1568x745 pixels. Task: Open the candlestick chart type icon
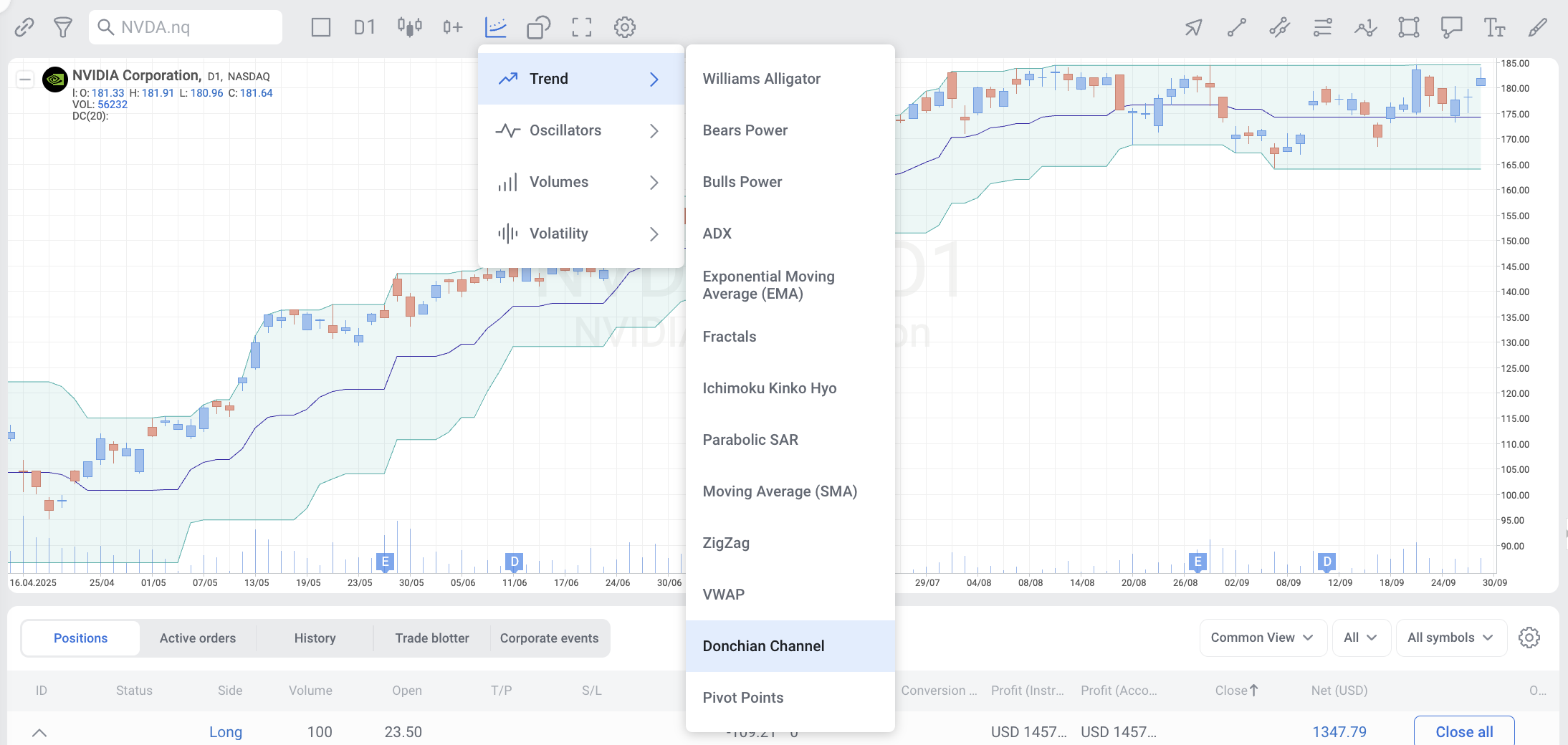pyautogui.click(x=410, y=27)
